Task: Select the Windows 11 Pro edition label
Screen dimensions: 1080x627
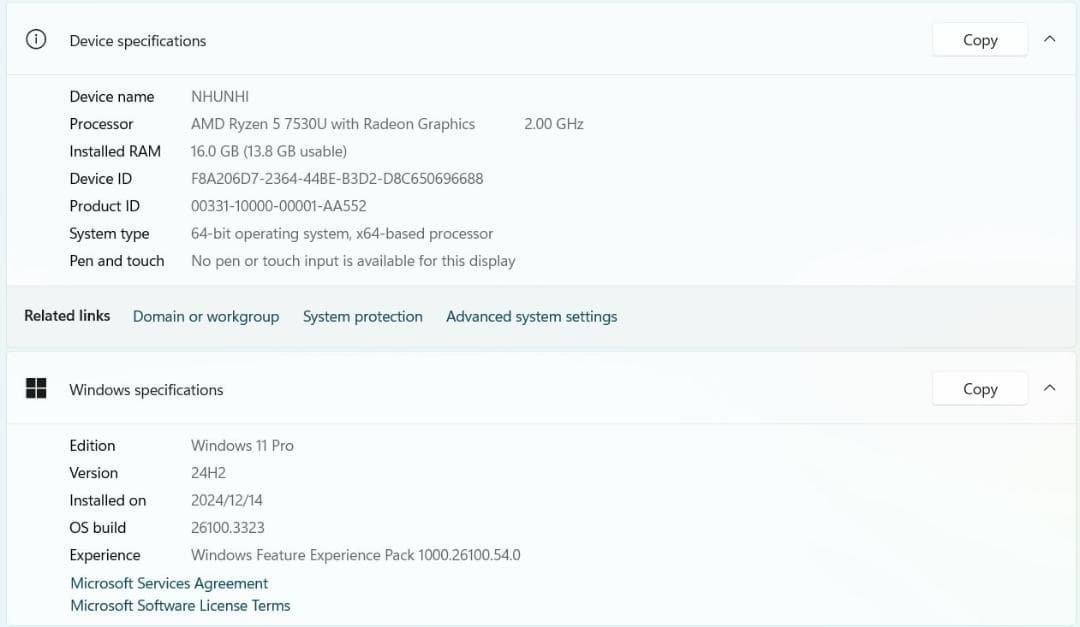Action: [x=242, y=445]
